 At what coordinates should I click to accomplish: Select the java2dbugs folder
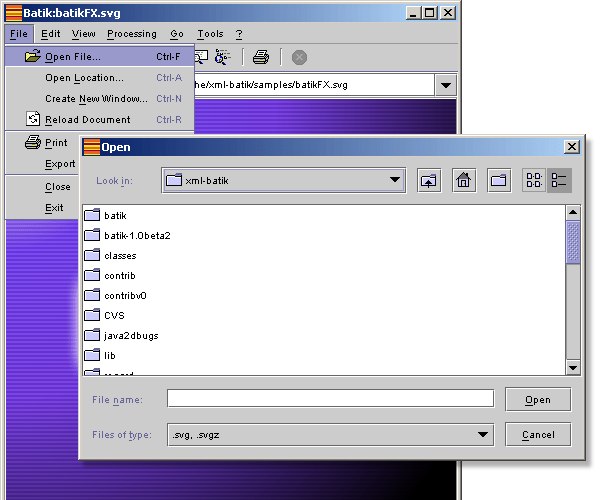130,335
